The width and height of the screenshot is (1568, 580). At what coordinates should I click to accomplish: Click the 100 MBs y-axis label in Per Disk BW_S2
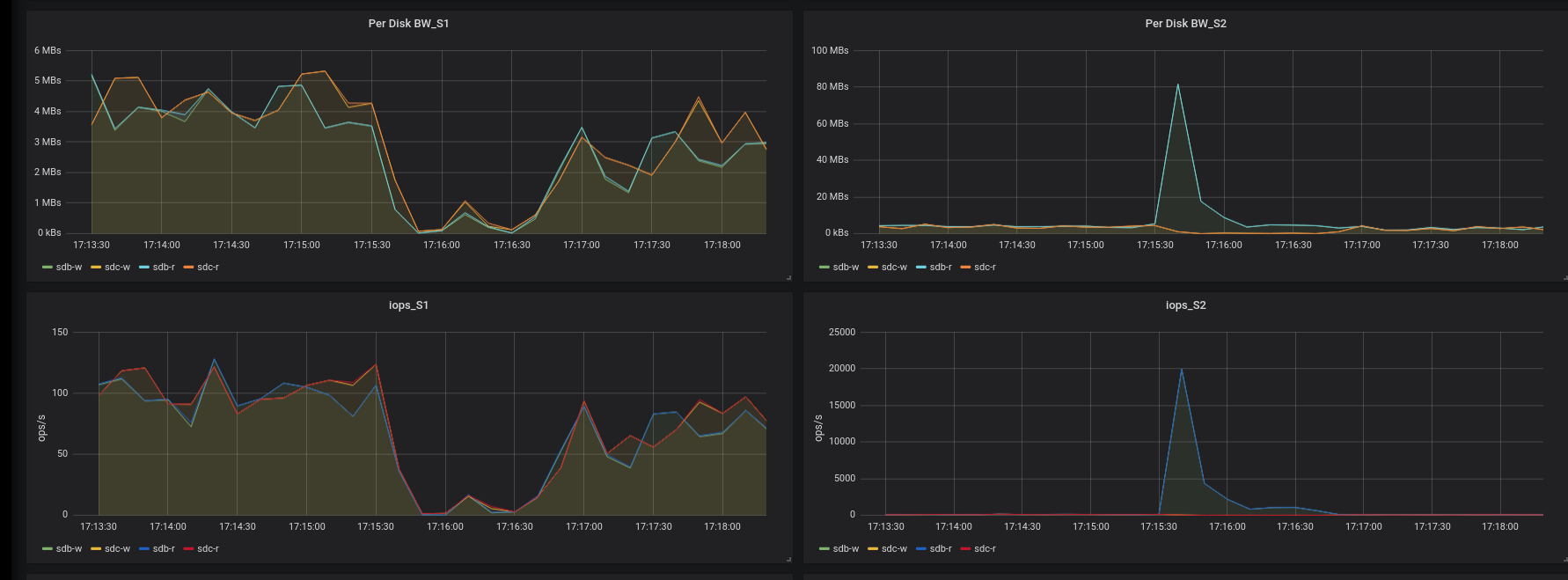[x=830, y=50]
